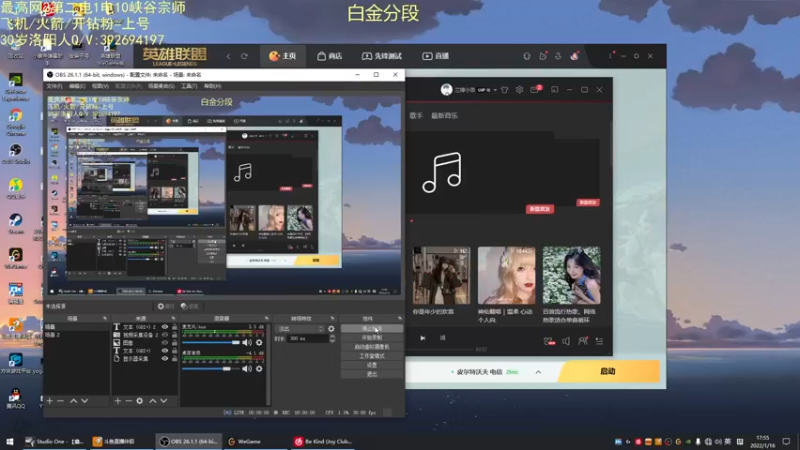
Task: Mute the 桌面音频 channel speaker icon
Action: [x=247, y=368]
